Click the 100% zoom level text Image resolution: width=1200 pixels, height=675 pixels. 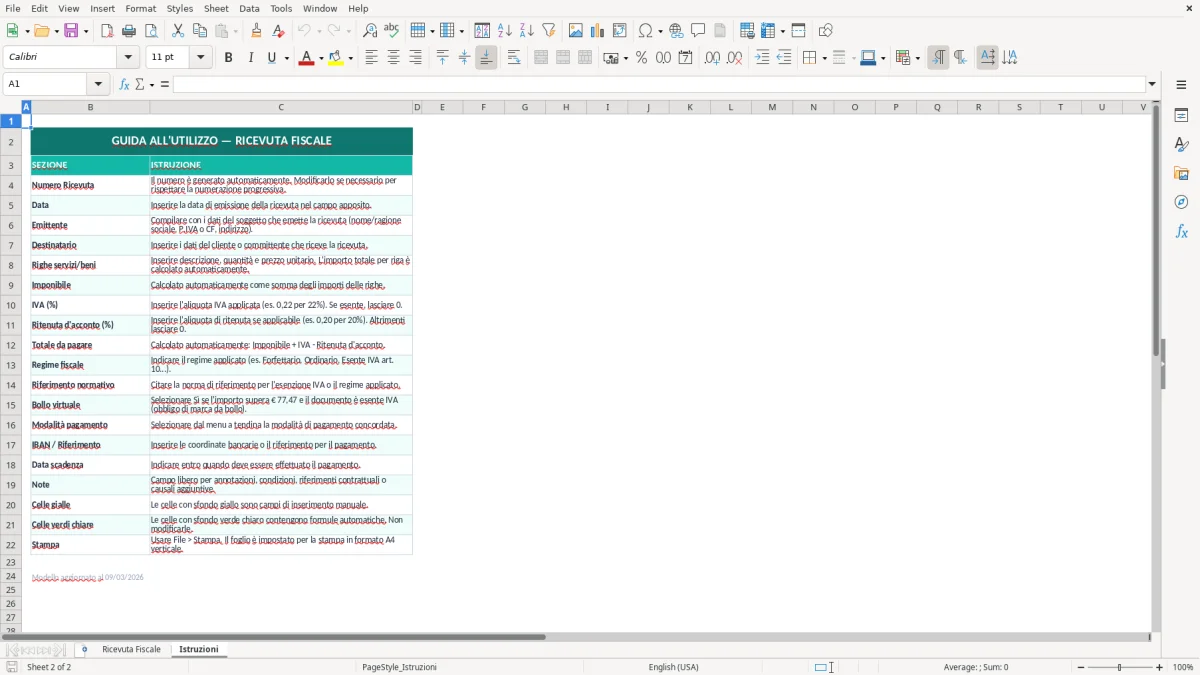pos(1183,667)
